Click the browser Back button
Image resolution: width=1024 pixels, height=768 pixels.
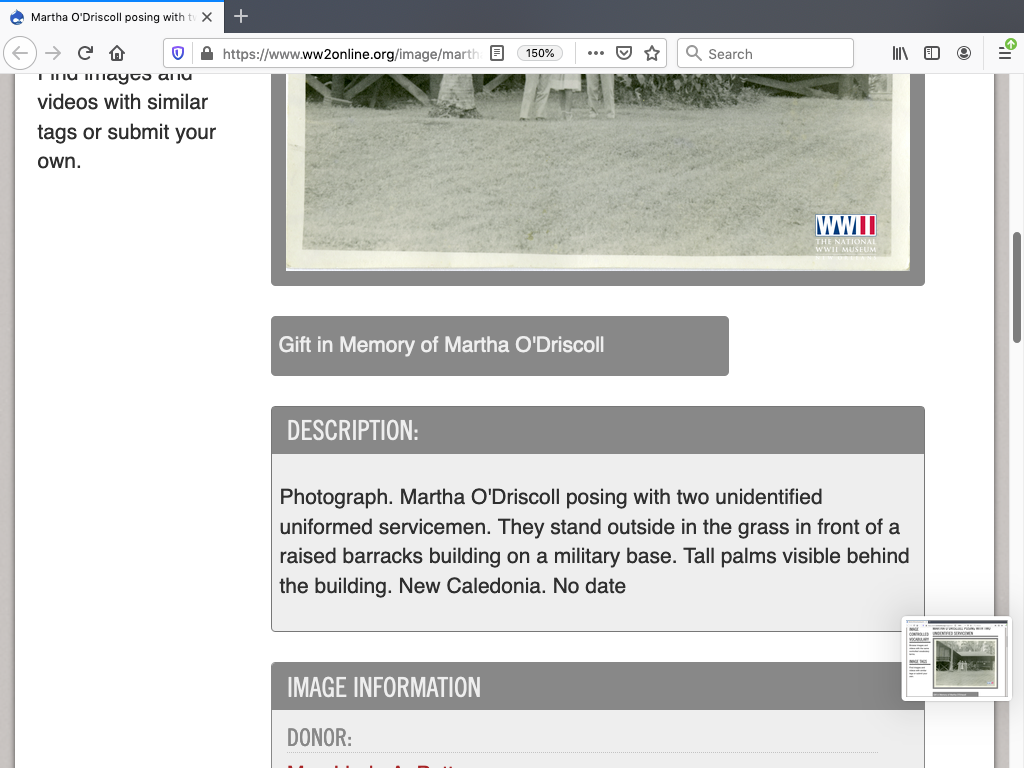21,54
